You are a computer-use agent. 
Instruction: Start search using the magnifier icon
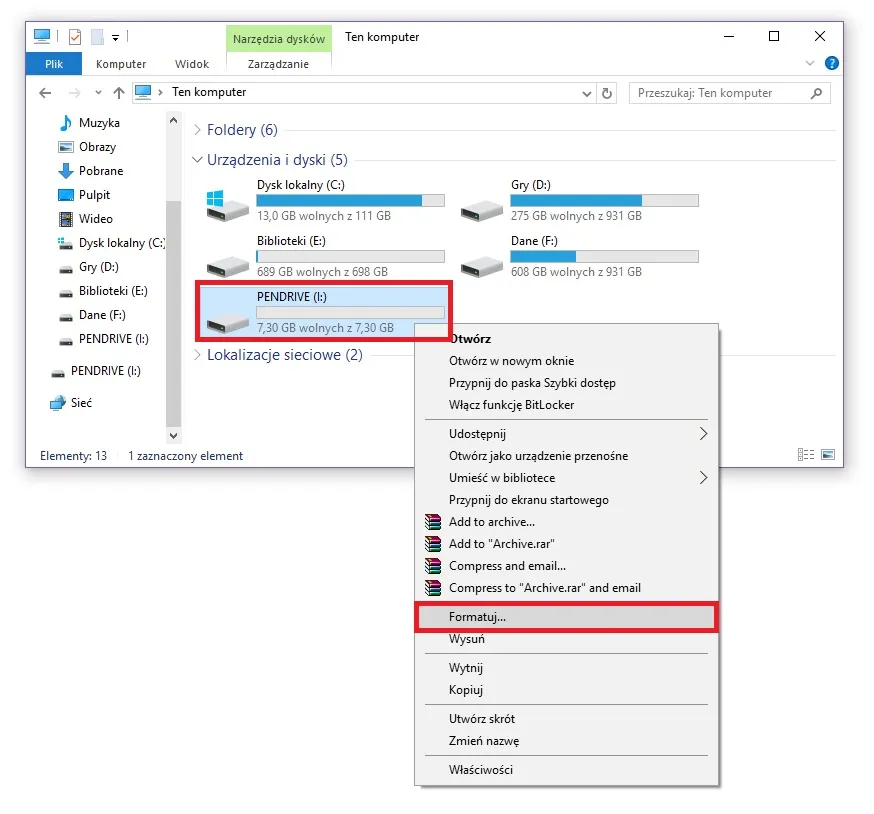click(x=816, y=92)
